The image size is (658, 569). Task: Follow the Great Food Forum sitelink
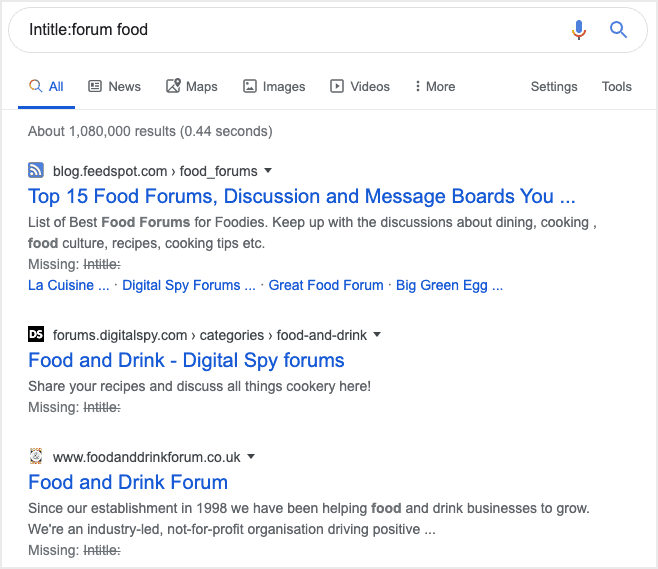coord(326,285)
